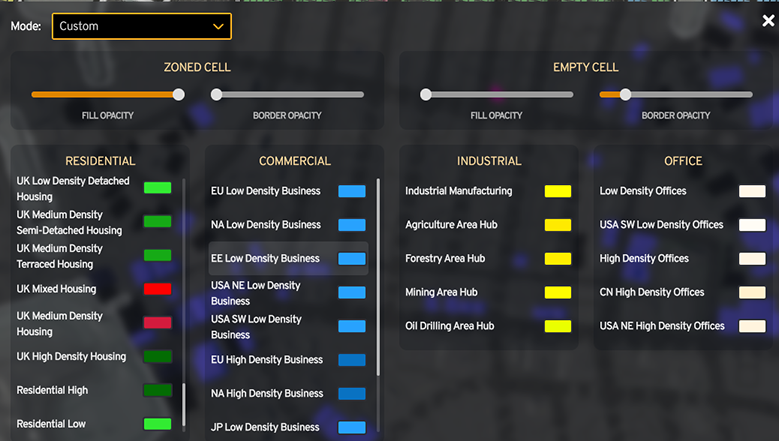Adjust the Zoned Cell fill opacity slider

pyautogui.click(x=178, y=95)
